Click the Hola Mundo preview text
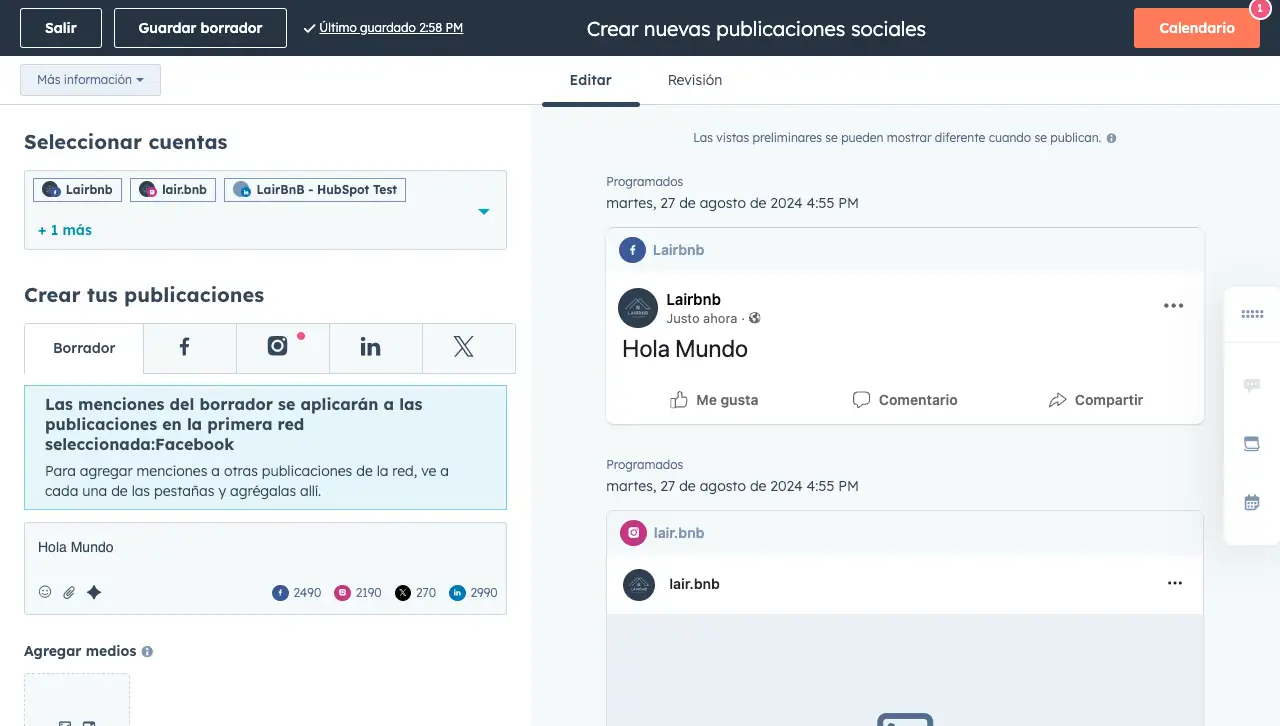This screenshot has width=1280, height=726. click(x=685, y=349)
